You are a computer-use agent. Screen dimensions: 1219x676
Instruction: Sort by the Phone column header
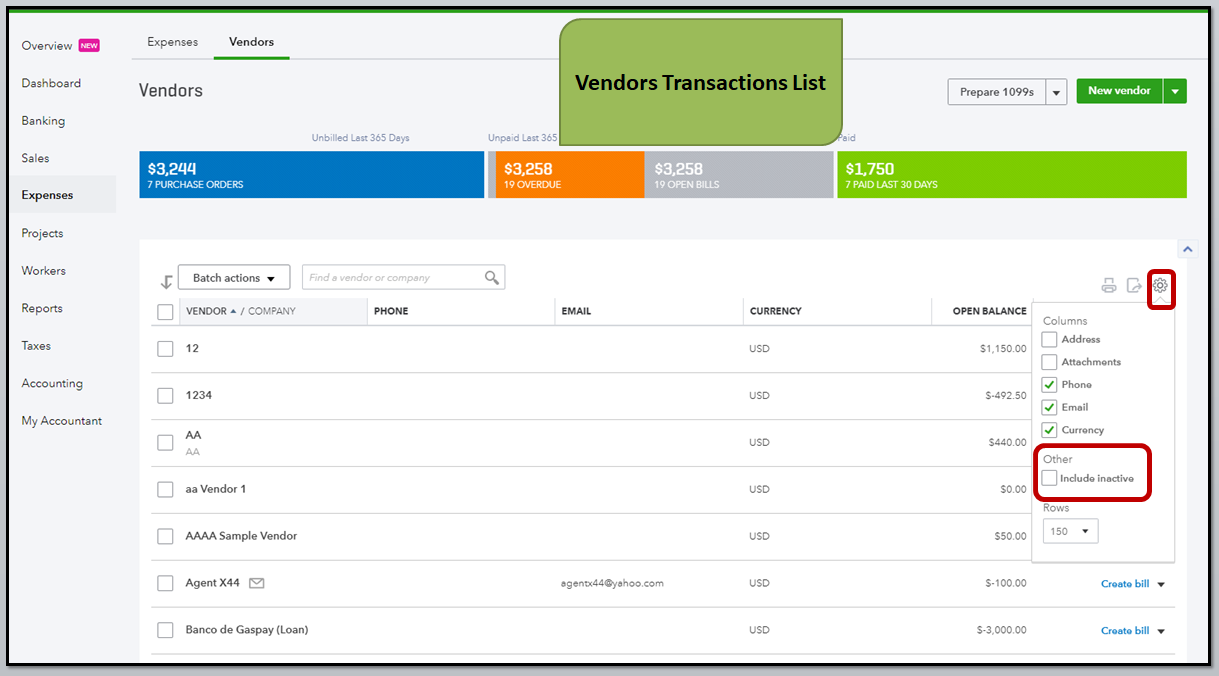[x=391, y=311]
